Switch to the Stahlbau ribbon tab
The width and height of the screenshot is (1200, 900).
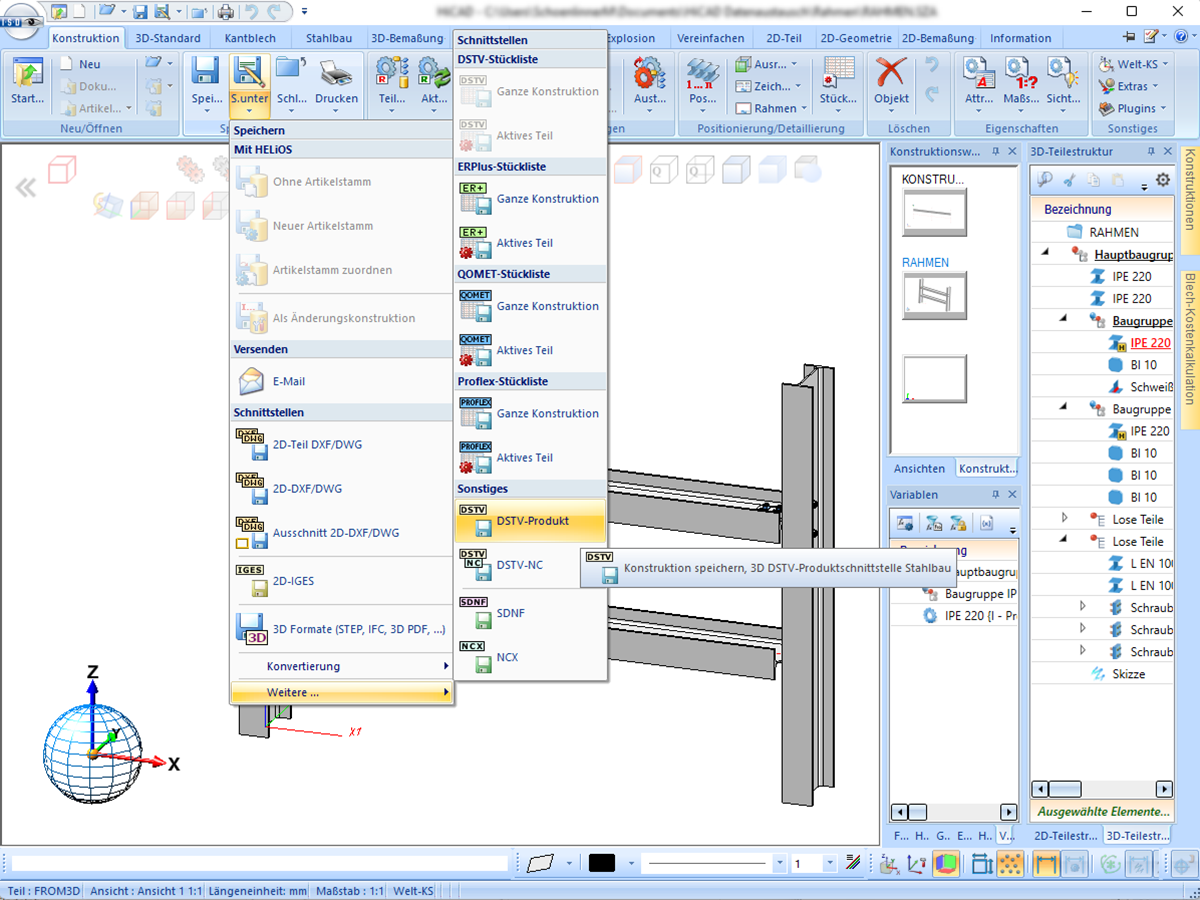click(328, 38)
